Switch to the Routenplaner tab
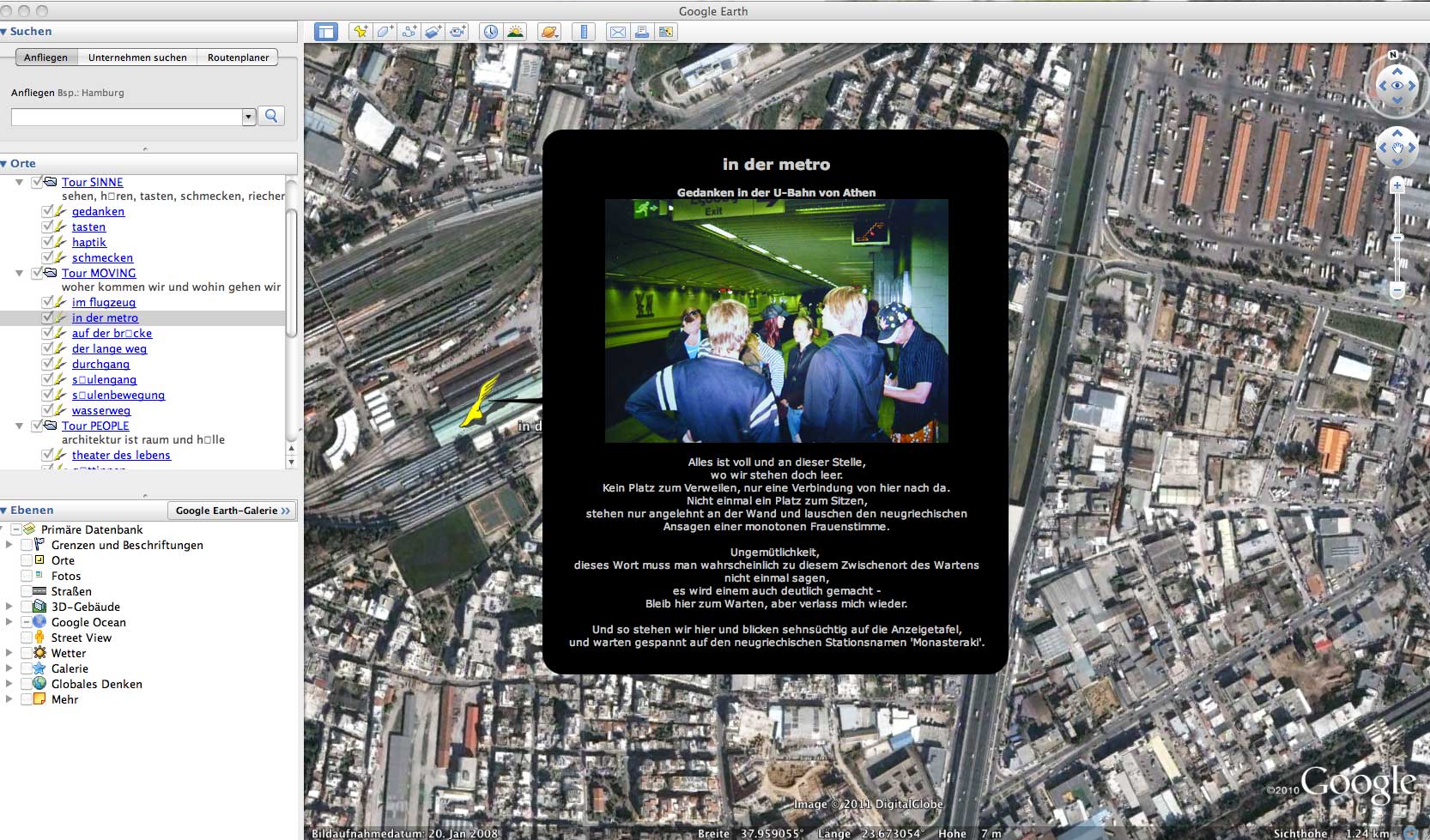This screenshot has width=1430, height=840. click(238, 57)
